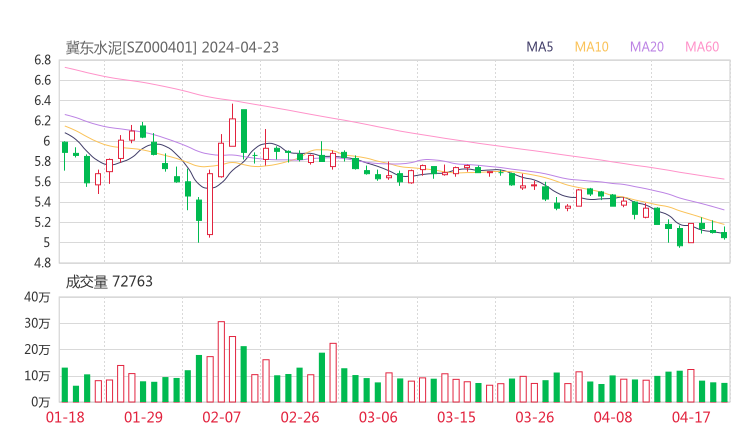Viewport: 740px width, 440px height.
Task: Click the tallest red volume bar above 30万
Action: coord(221,362)
